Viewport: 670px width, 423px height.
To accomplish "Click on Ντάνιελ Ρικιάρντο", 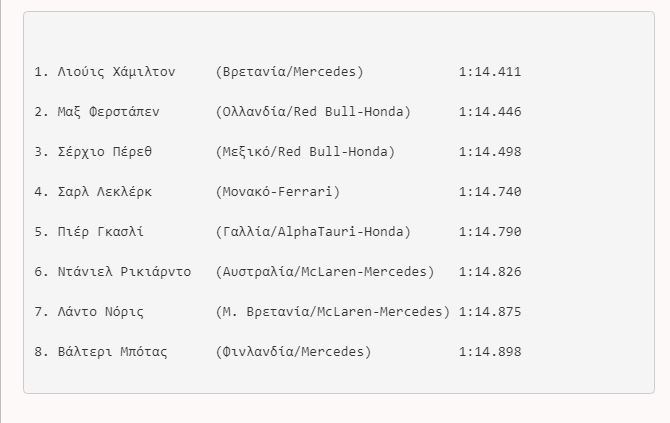I will [124, 272].
